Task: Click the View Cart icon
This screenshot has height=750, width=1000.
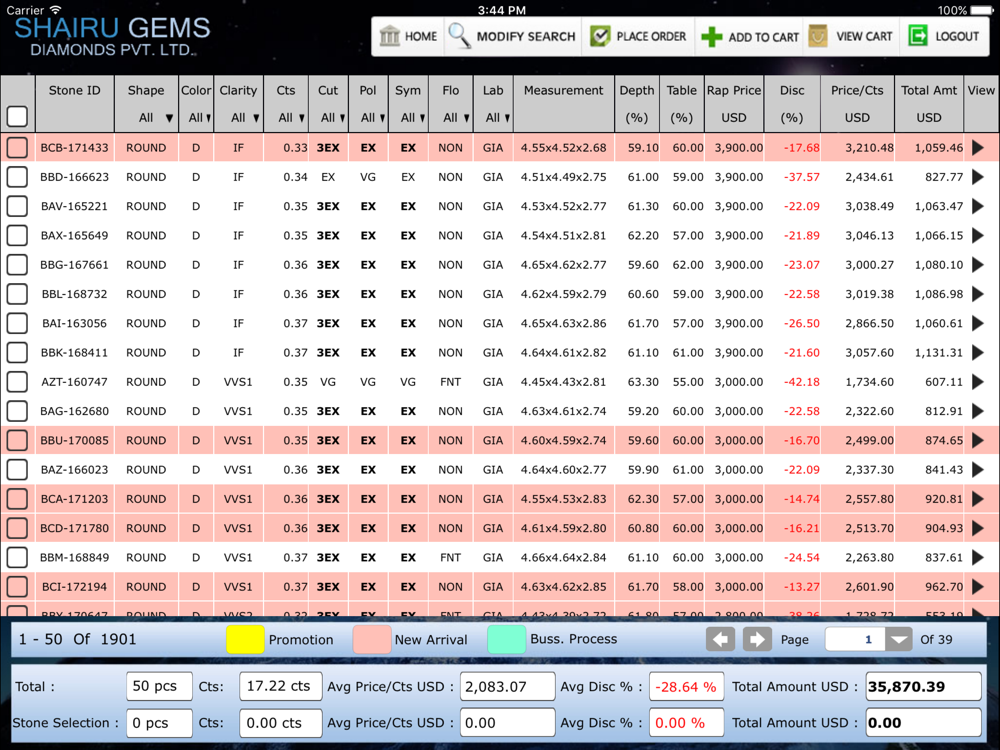Action: pos(818,36)
